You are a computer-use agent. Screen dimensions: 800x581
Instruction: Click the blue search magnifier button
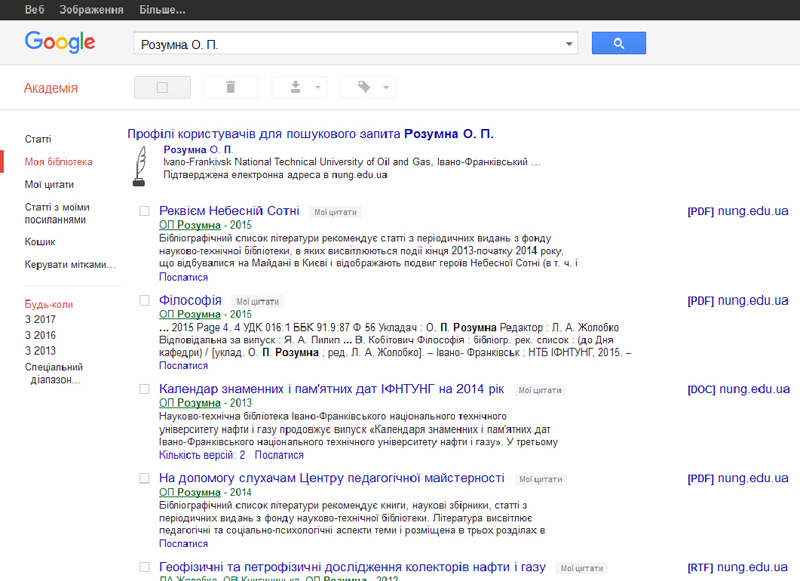[618, 43]
